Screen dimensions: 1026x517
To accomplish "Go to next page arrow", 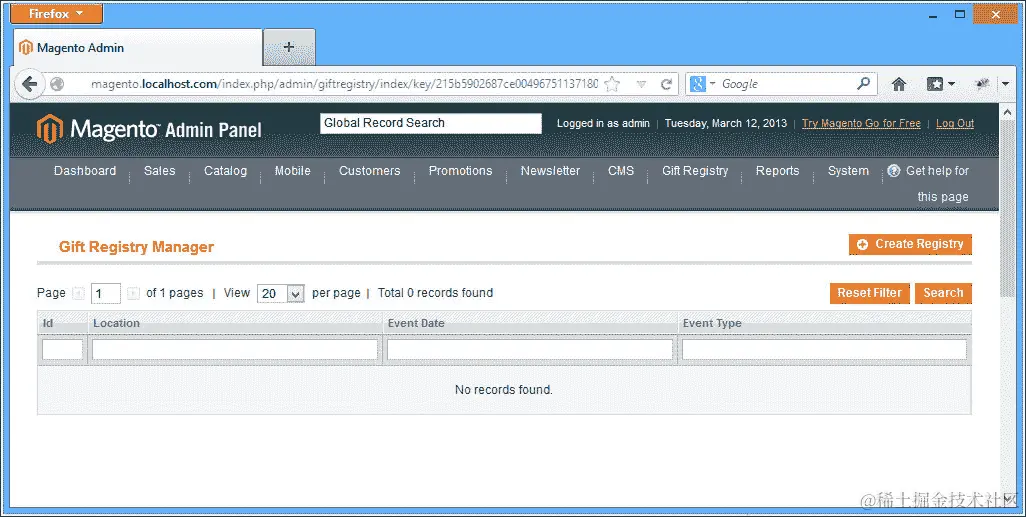I will tap(133, 293).
